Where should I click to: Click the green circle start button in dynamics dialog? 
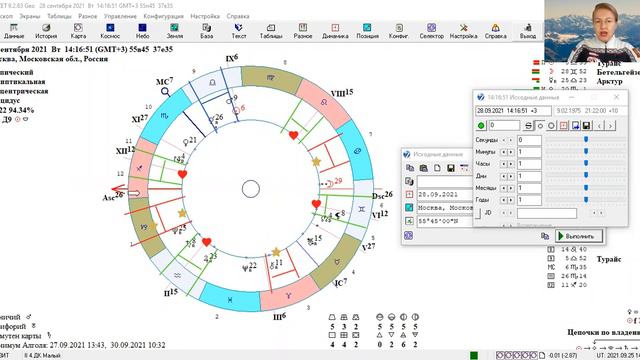point(481,126)
